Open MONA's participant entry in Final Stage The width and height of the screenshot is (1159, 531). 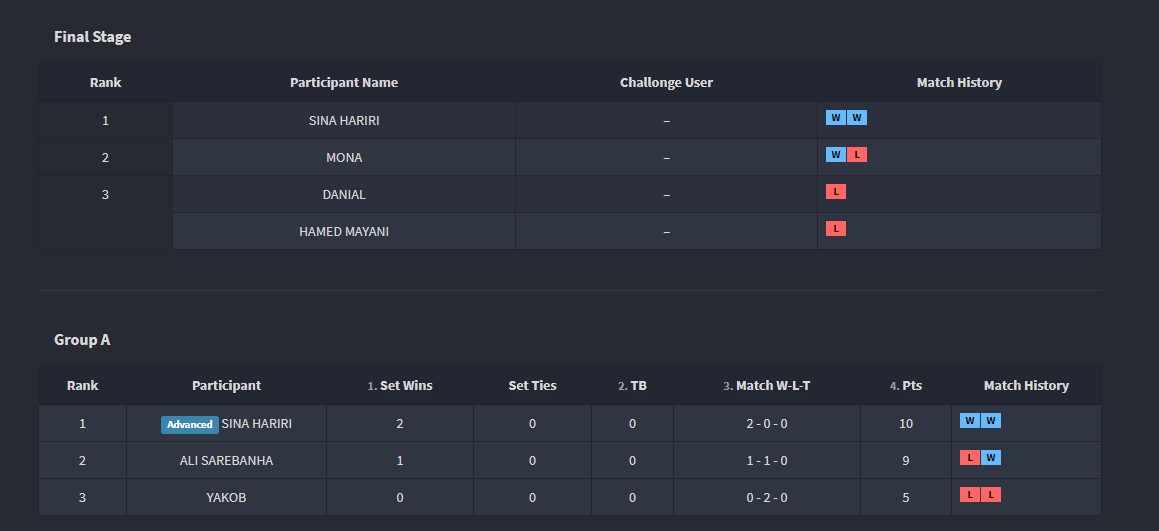[344, 158]
